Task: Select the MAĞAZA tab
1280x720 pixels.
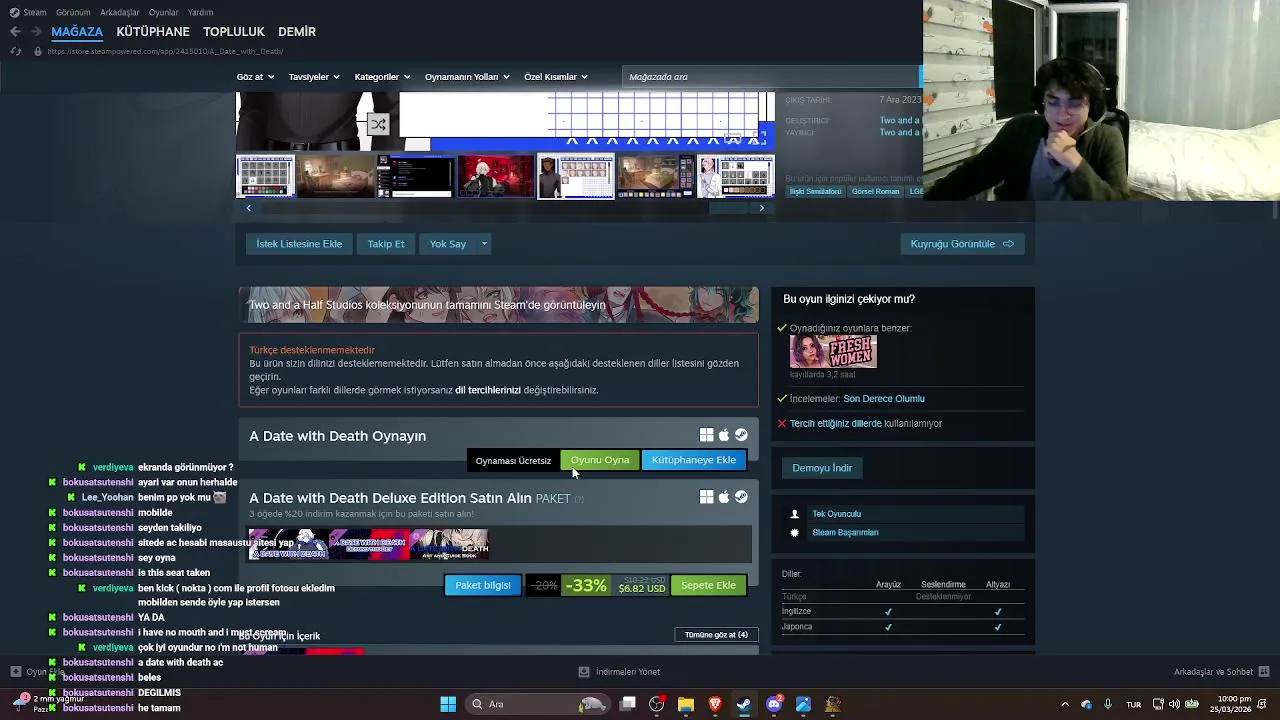Action: click(x=77, y=32)
